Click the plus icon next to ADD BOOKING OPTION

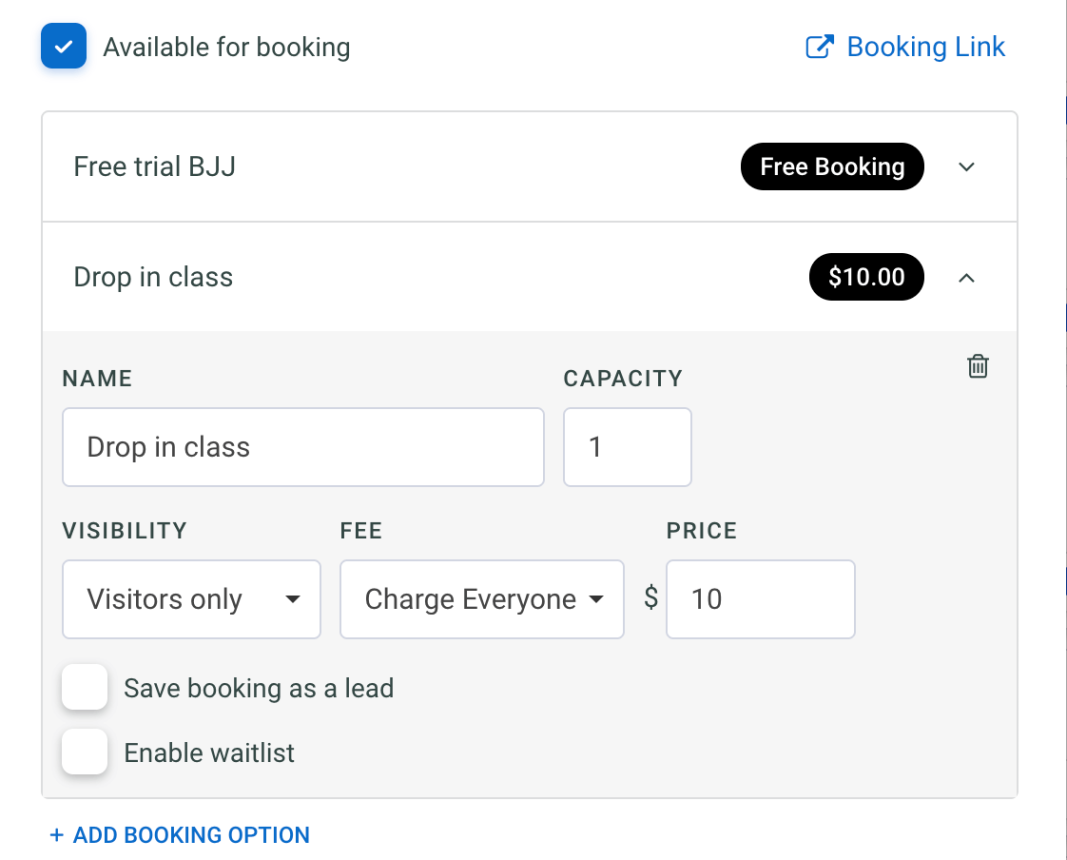coord(56,835)
